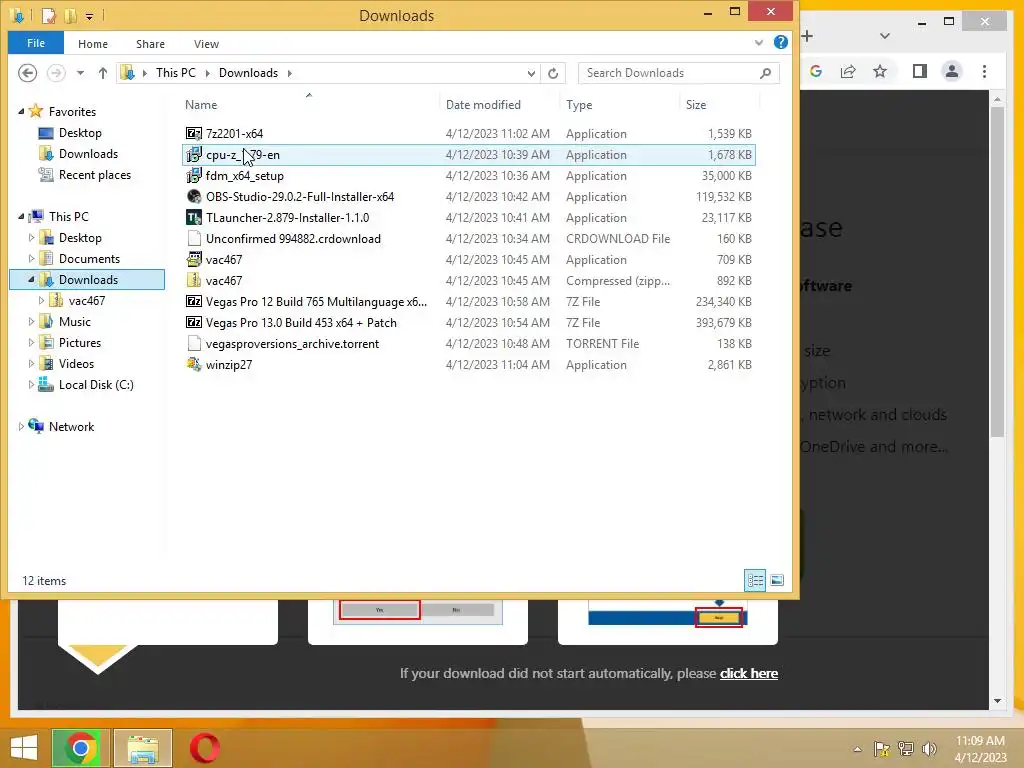This screenshot has width=1024, height=768.
Task: Sort files by Type column header
Action: tap(579, 104)
